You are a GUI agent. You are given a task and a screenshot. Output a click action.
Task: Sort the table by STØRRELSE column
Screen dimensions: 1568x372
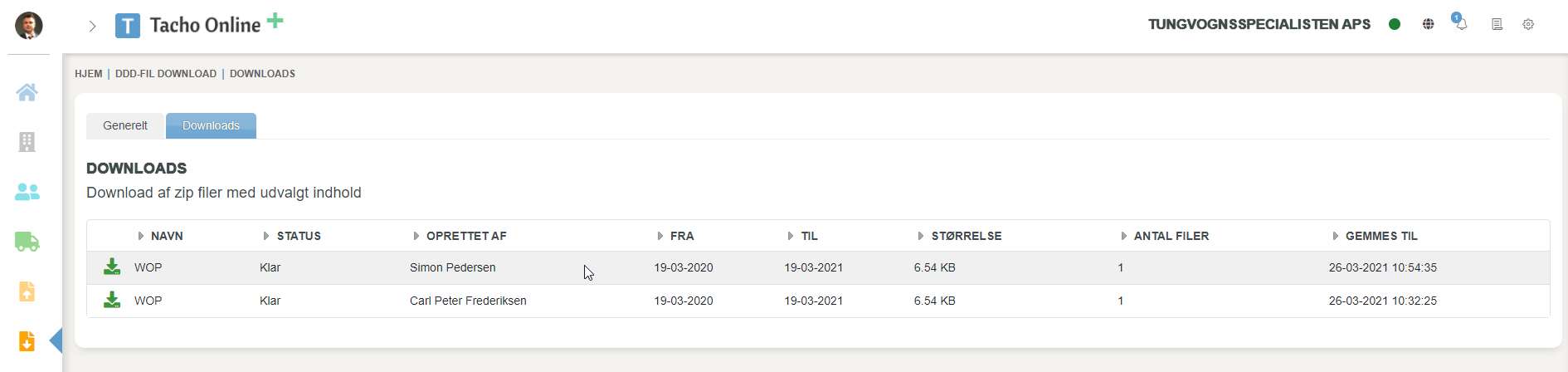point(966,236)
